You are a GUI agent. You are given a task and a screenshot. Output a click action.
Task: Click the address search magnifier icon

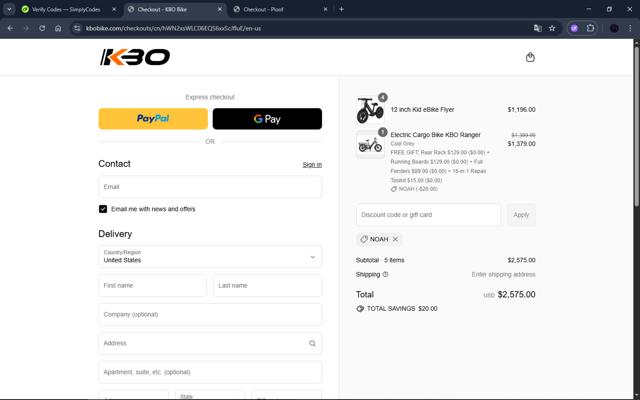pyautogui.click(x=312, y=343)
